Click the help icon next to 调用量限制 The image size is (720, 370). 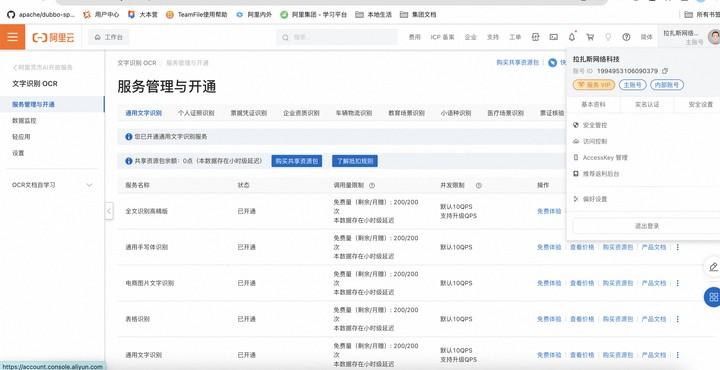pyautogui.click(x=372, y=185)
